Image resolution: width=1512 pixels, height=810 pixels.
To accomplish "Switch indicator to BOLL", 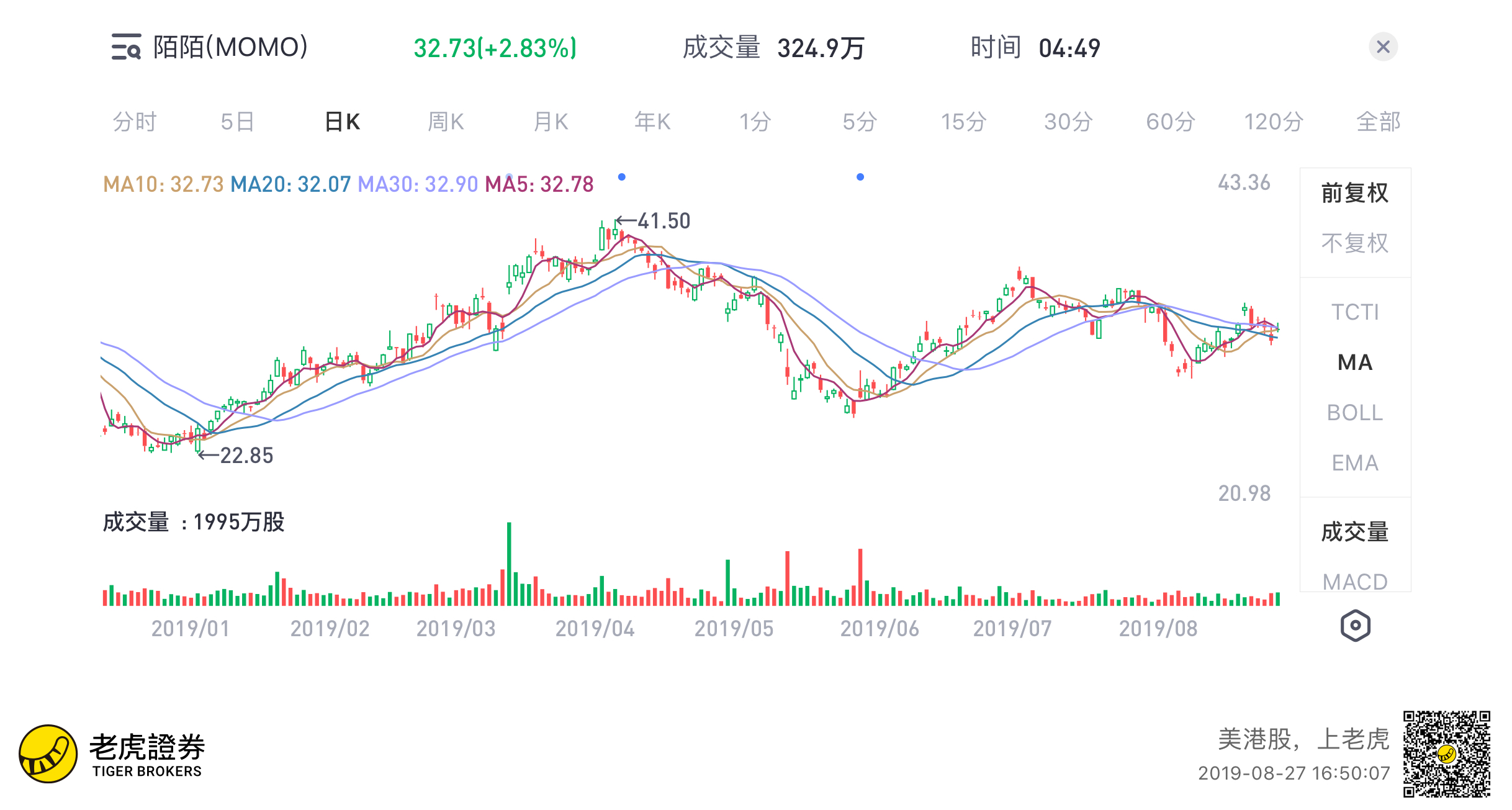I will pos(1354,413).
